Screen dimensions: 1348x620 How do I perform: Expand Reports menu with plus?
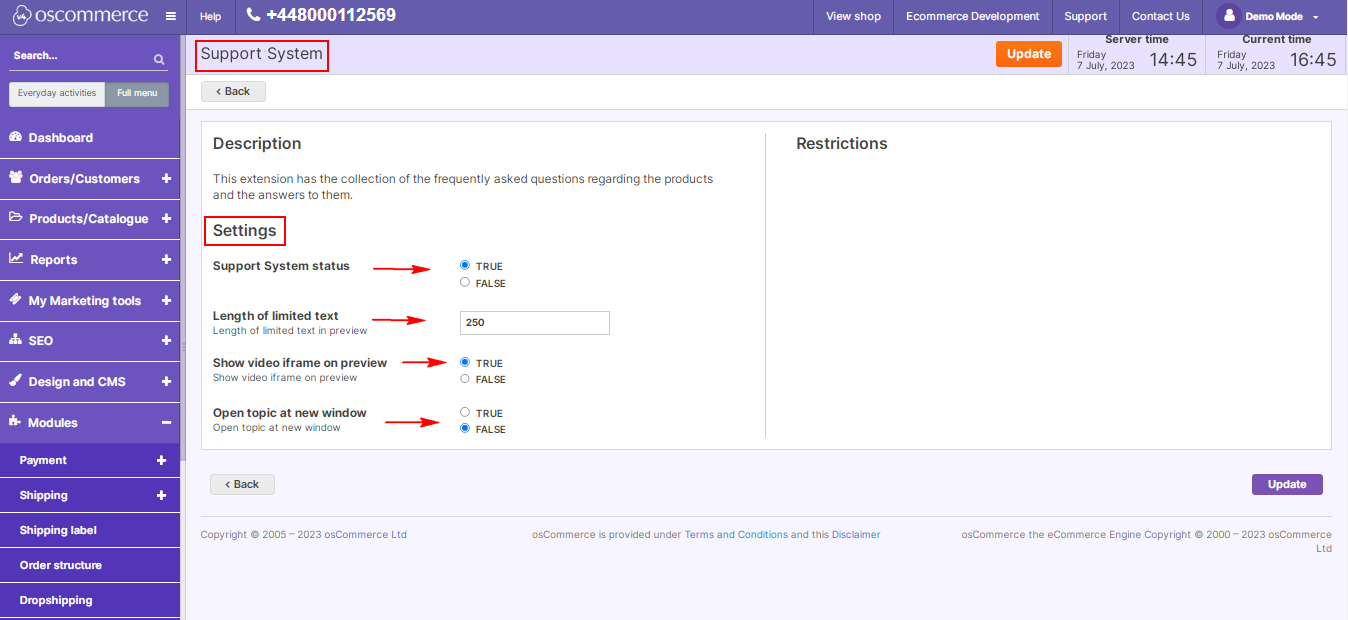tap(166, 259)
